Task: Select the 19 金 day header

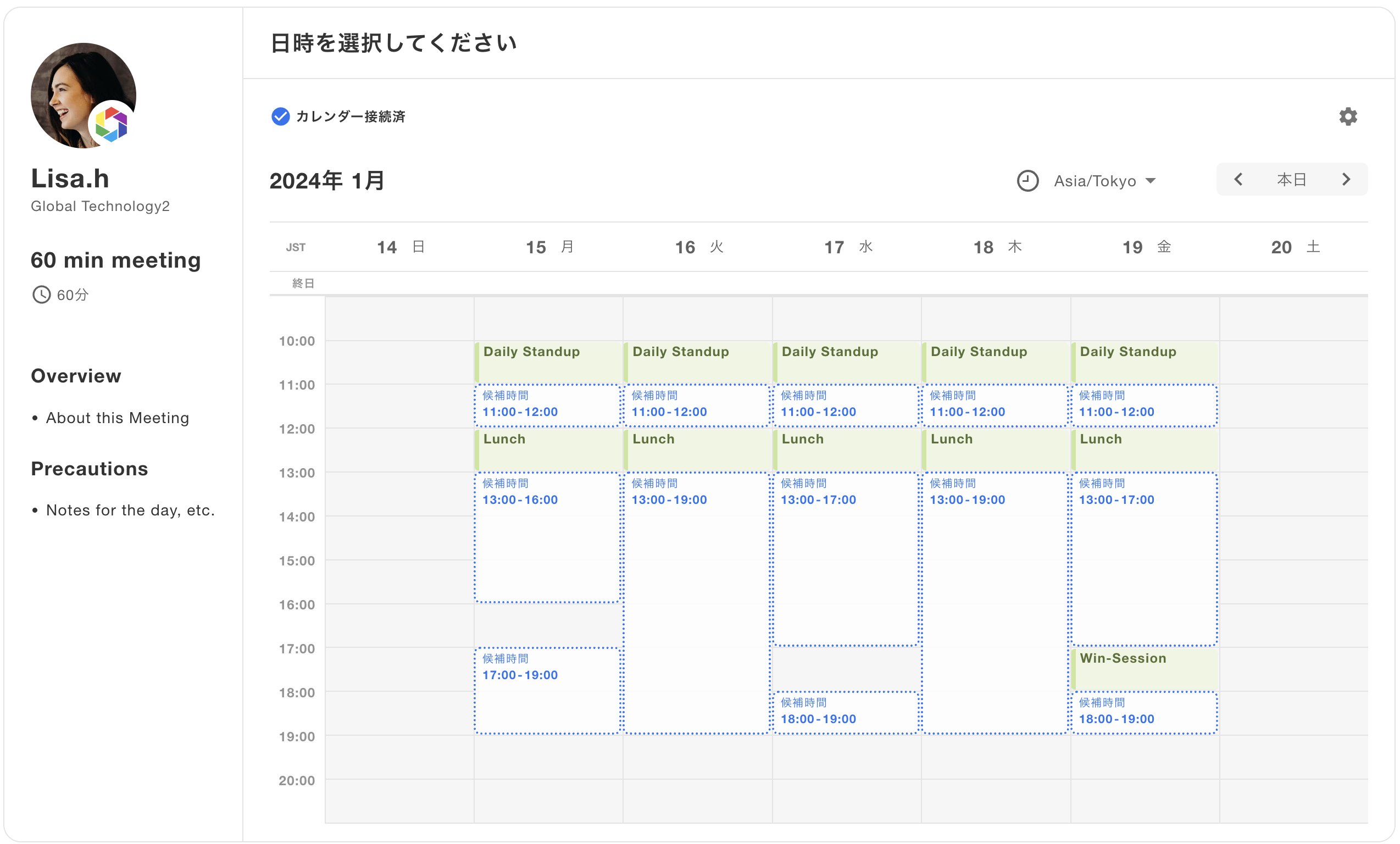Action: click(1146, 247)
